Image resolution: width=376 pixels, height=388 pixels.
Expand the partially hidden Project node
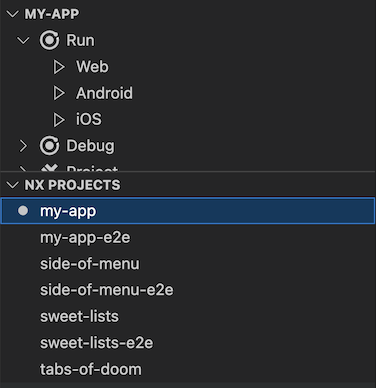click(x=22, y=169)
